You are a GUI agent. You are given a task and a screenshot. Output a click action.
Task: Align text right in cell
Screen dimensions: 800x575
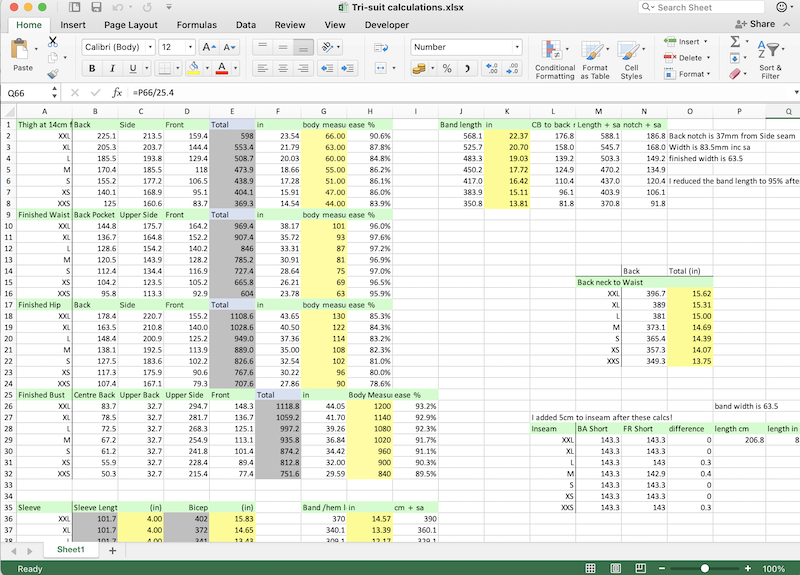(303, 68)
